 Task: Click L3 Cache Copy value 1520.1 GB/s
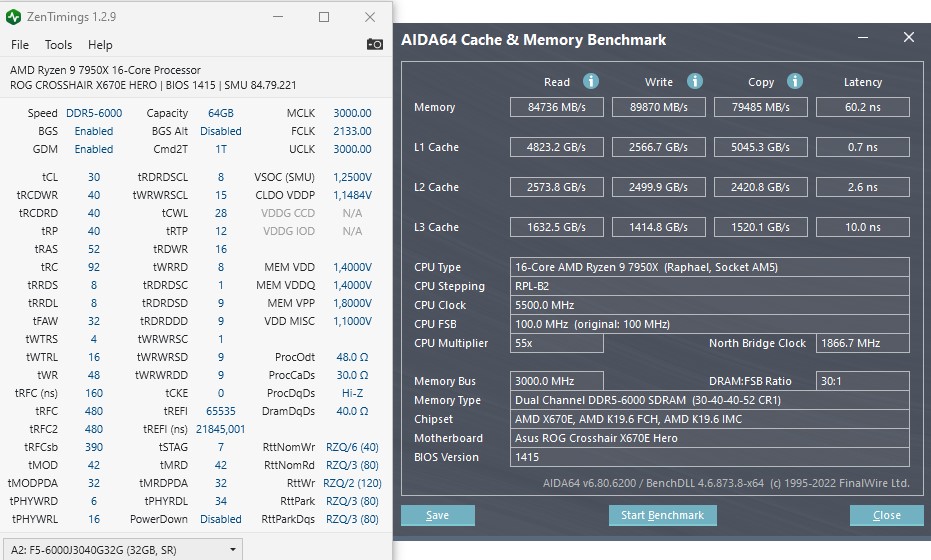tap(761, 227)
